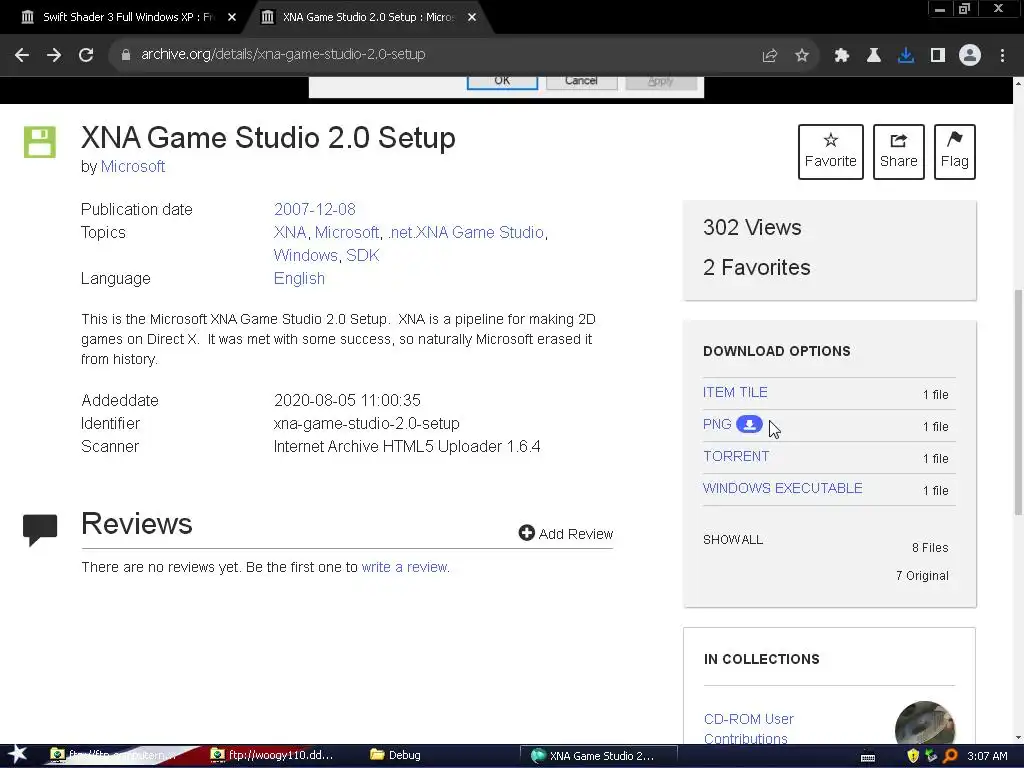
Task: Open the XNA topic link
Action: point(290,232)
